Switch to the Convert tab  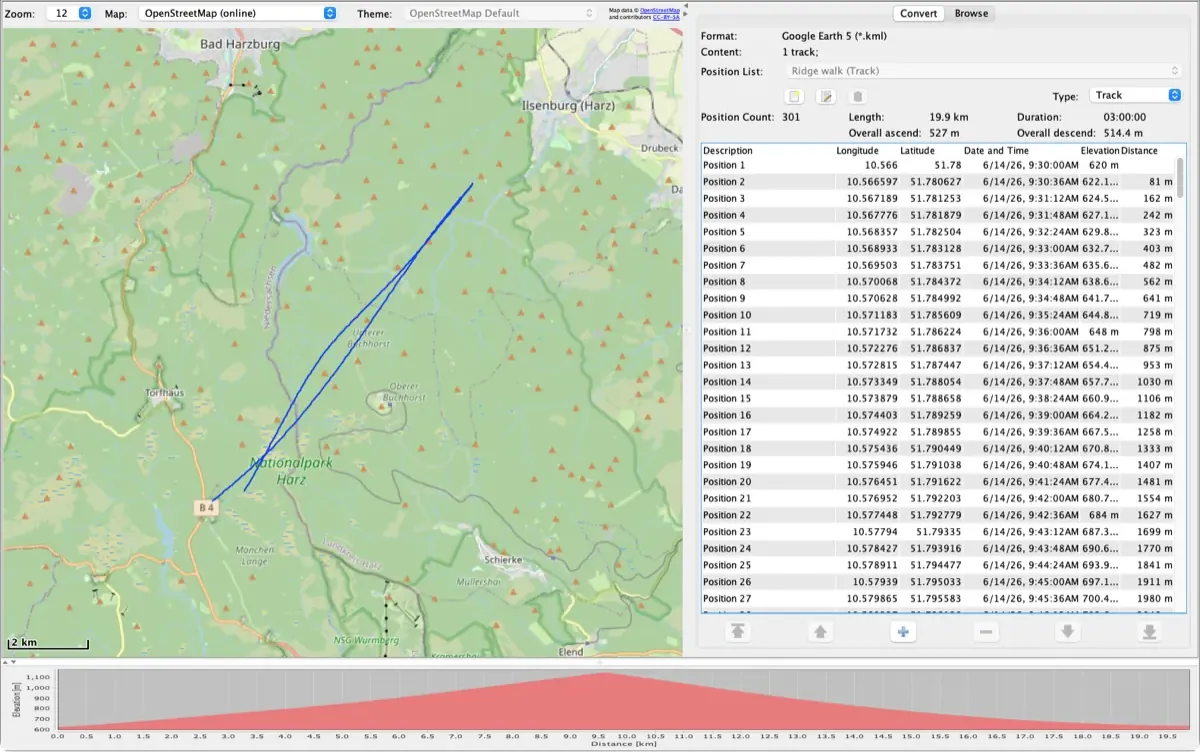tap(918, 13)
